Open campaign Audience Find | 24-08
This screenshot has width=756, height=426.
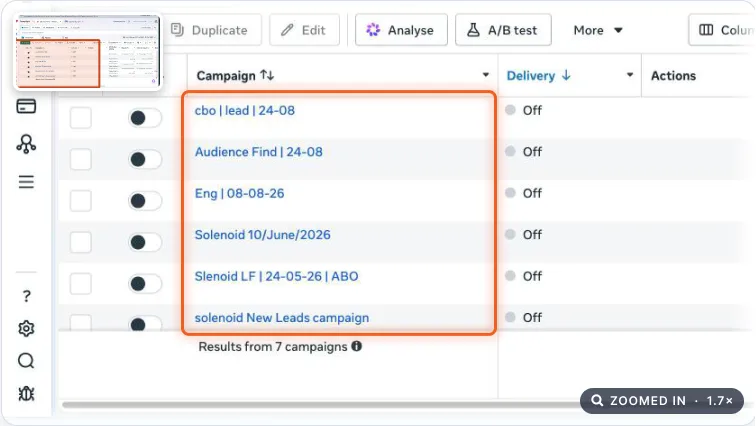[258, 152]
